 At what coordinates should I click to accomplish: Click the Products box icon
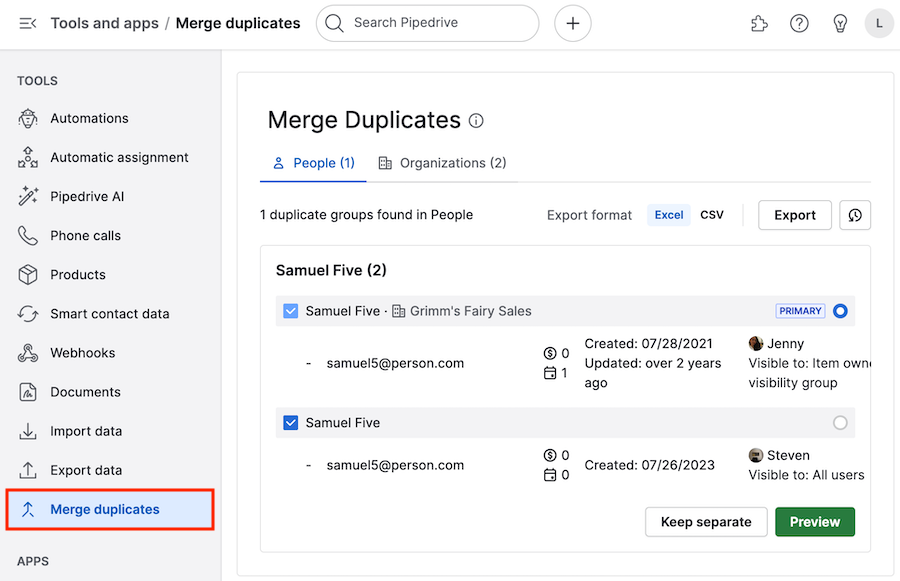28,274
